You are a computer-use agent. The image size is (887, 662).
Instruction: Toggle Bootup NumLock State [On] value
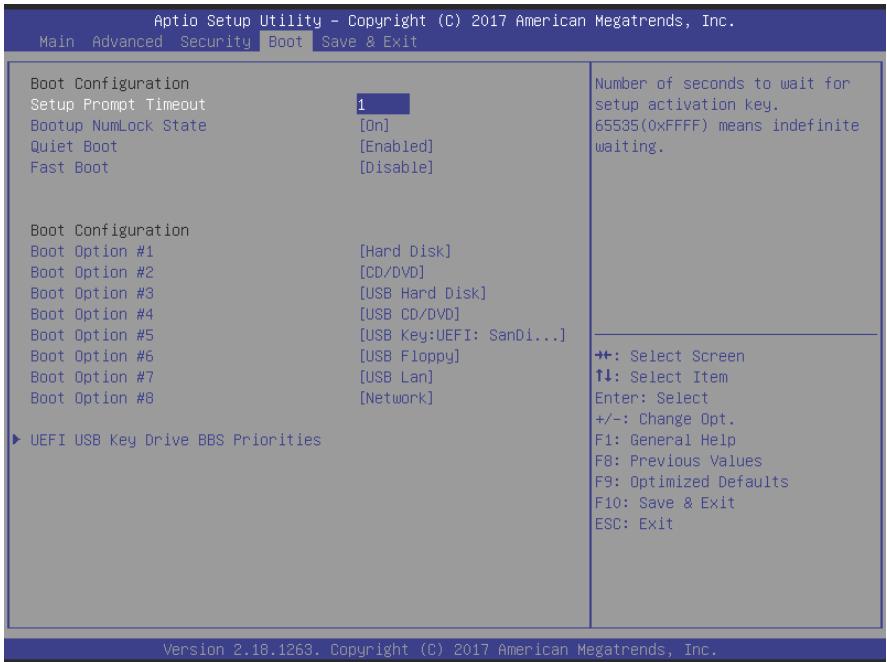pyautogui.click(x=374, y=126)
